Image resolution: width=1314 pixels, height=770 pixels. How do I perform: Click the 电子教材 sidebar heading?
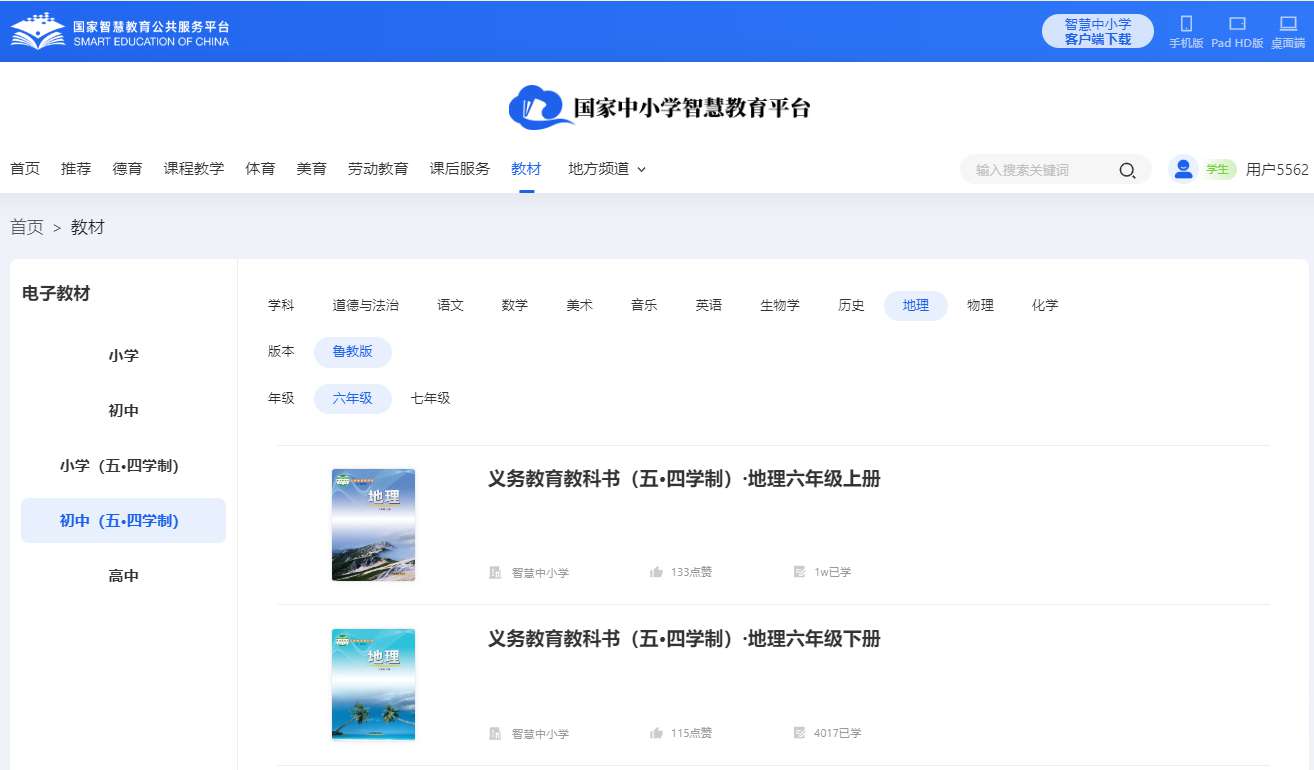pyautogui.click(x=56, y=293)
